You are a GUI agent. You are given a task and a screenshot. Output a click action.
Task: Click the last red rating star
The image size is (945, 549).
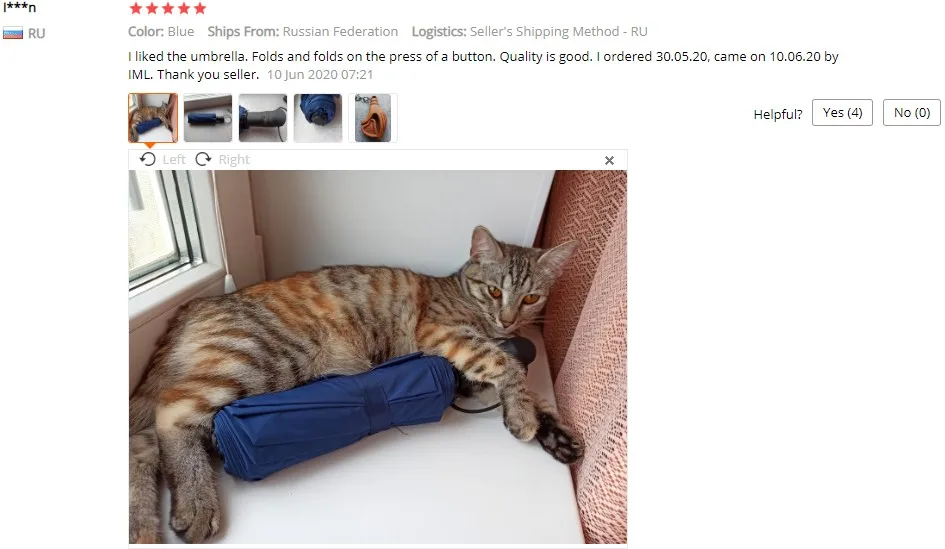click(x=200, y=8)
